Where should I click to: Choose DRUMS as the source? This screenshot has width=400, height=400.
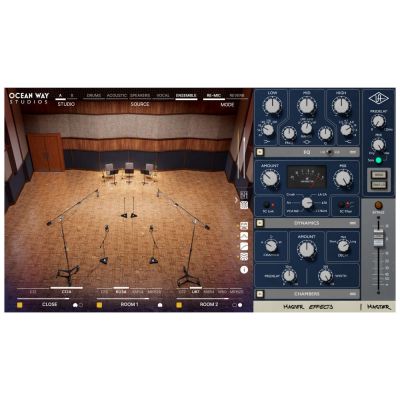click(x=94, y=95)
